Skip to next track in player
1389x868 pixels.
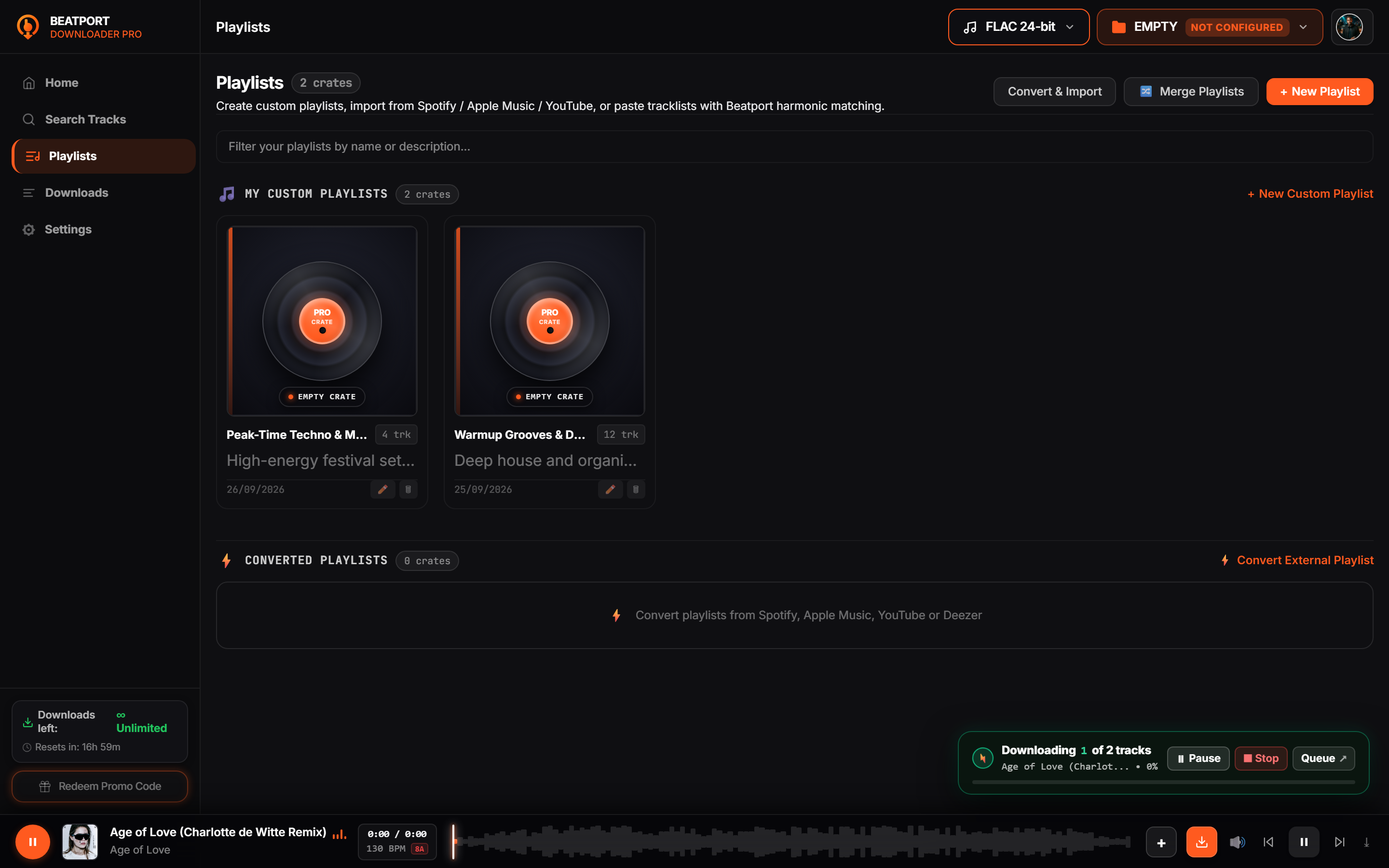(x=1340, y=842)
